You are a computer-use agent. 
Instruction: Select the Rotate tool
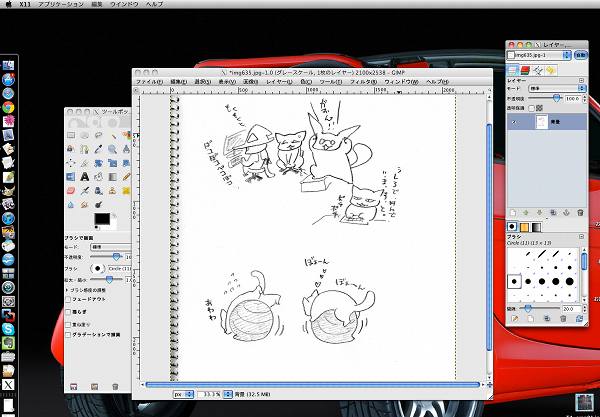click(x=98, y=163)
